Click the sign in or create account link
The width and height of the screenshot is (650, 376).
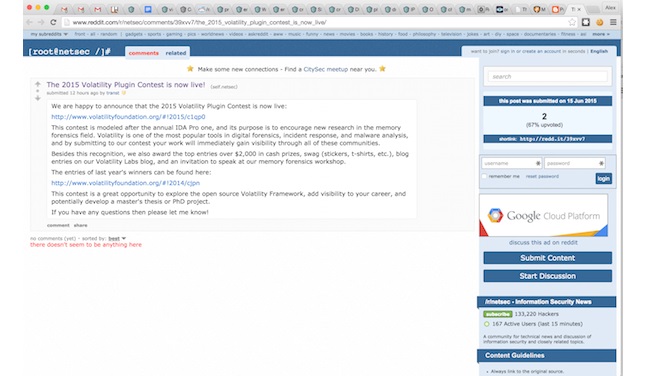click(x=543, y=51)
